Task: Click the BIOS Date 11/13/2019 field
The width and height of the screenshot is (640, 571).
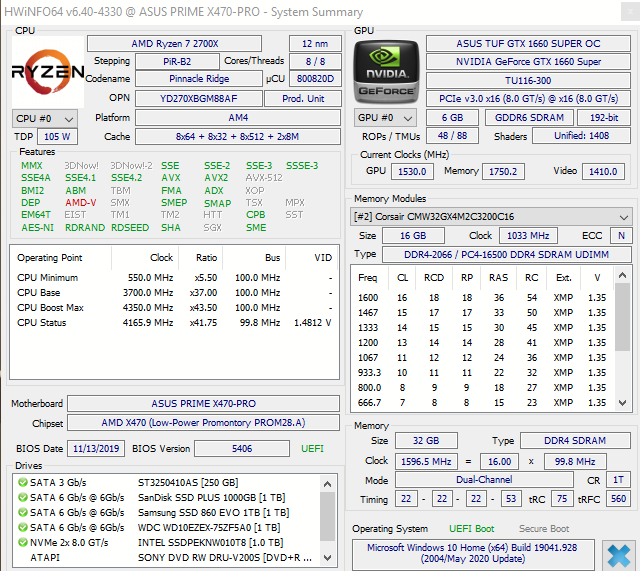Action: [x=96, y=449]
